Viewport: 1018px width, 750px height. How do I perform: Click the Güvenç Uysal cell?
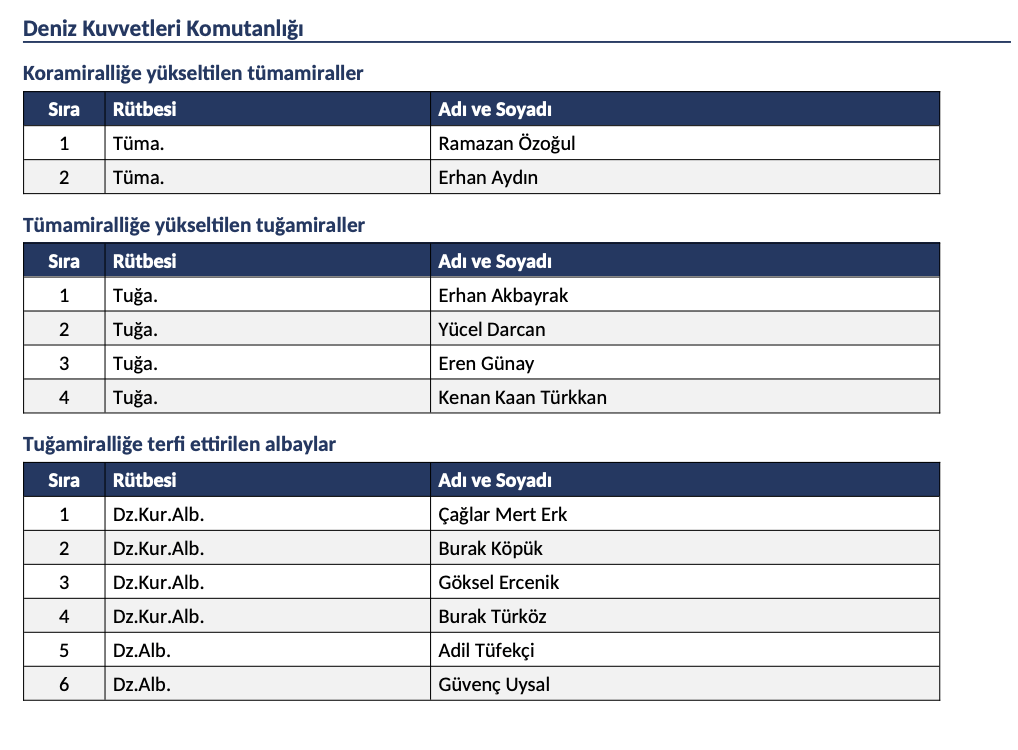pos(684,683)
